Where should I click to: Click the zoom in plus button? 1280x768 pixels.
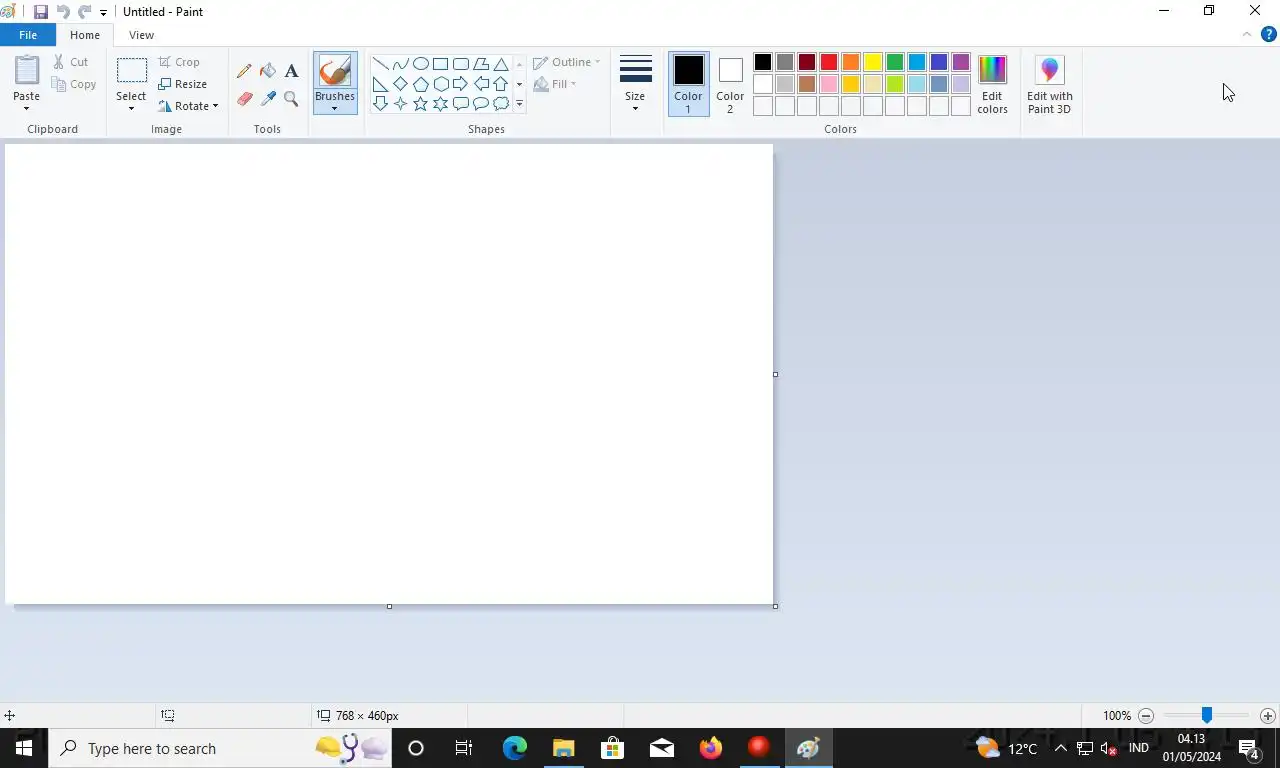pyautogui.click(x=1268, y=716)
